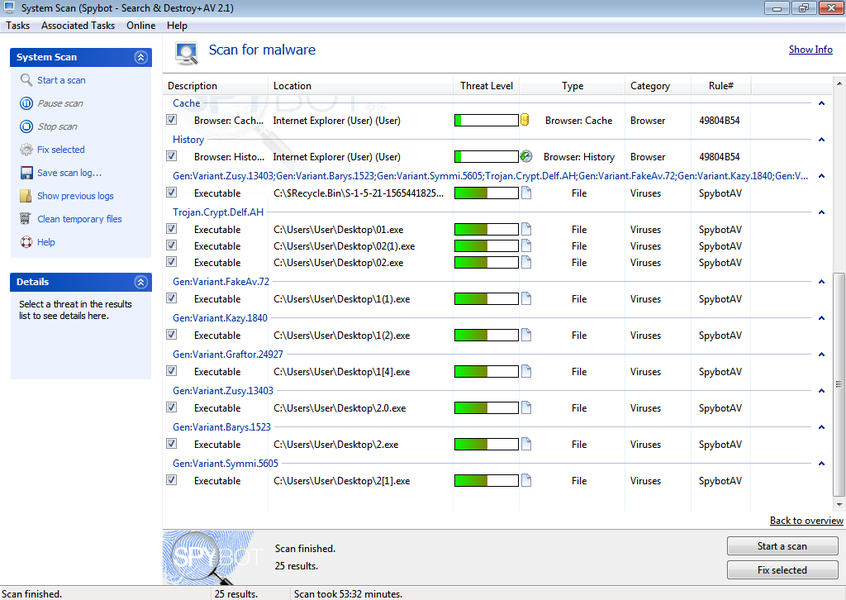
Task: Click the Scan for malware header icon
Action: coord(187,53)
